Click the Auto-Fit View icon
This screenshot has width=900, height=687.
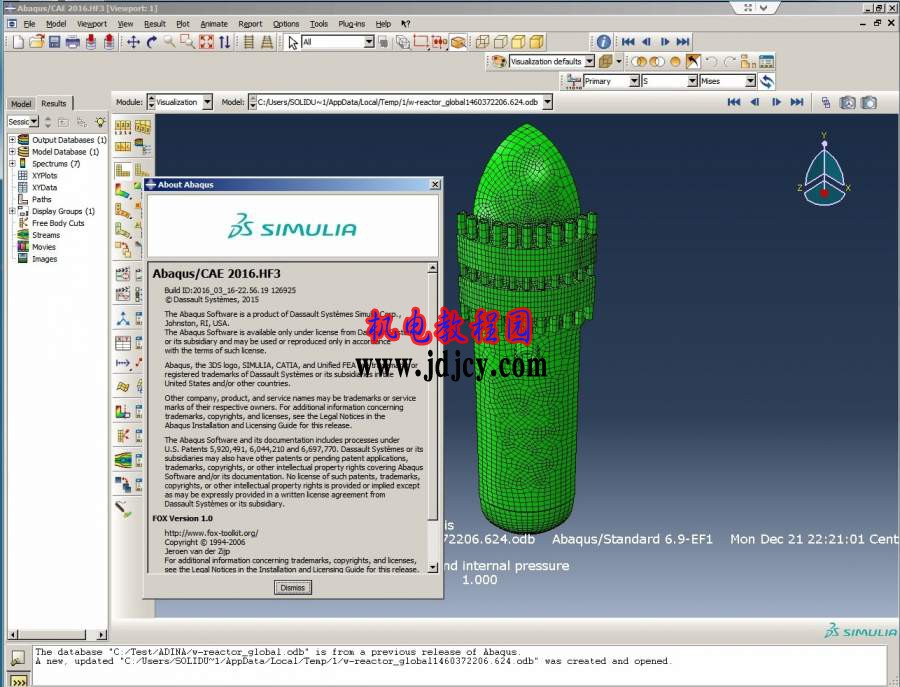click(x=206, y=42)
